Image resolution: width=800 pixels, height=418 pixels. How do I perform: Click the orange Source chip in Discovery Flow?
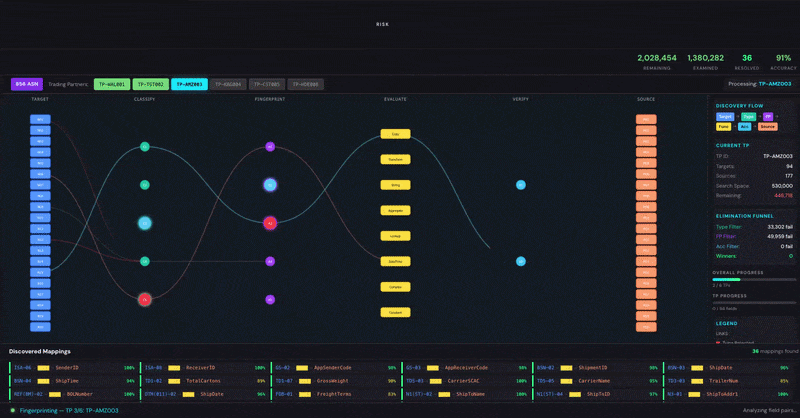pos(767,127)
